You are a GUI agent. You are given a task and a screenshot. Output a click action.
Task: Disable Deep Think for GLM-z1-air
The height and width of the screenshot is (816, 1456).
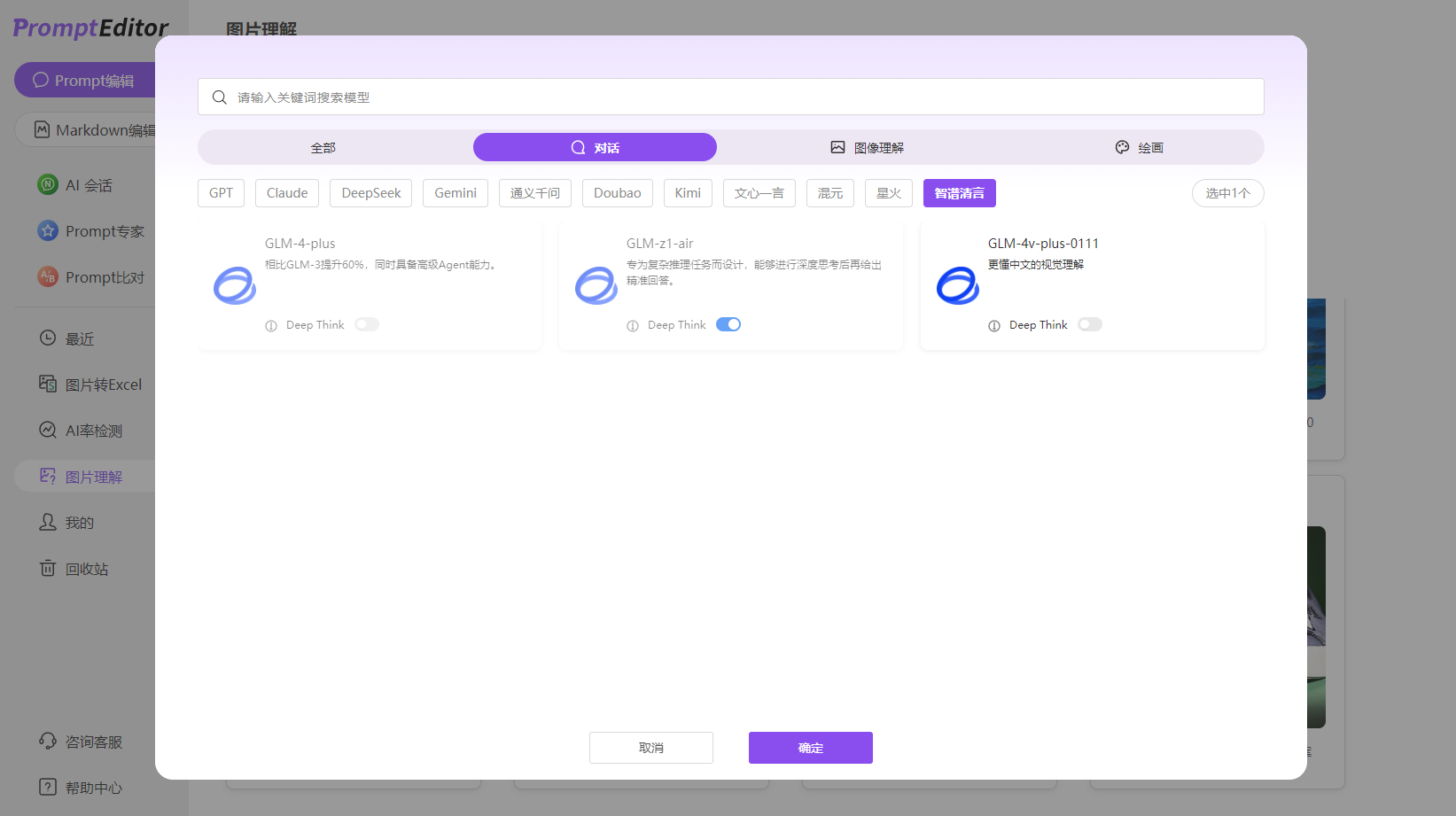click(x=728, y=325)
